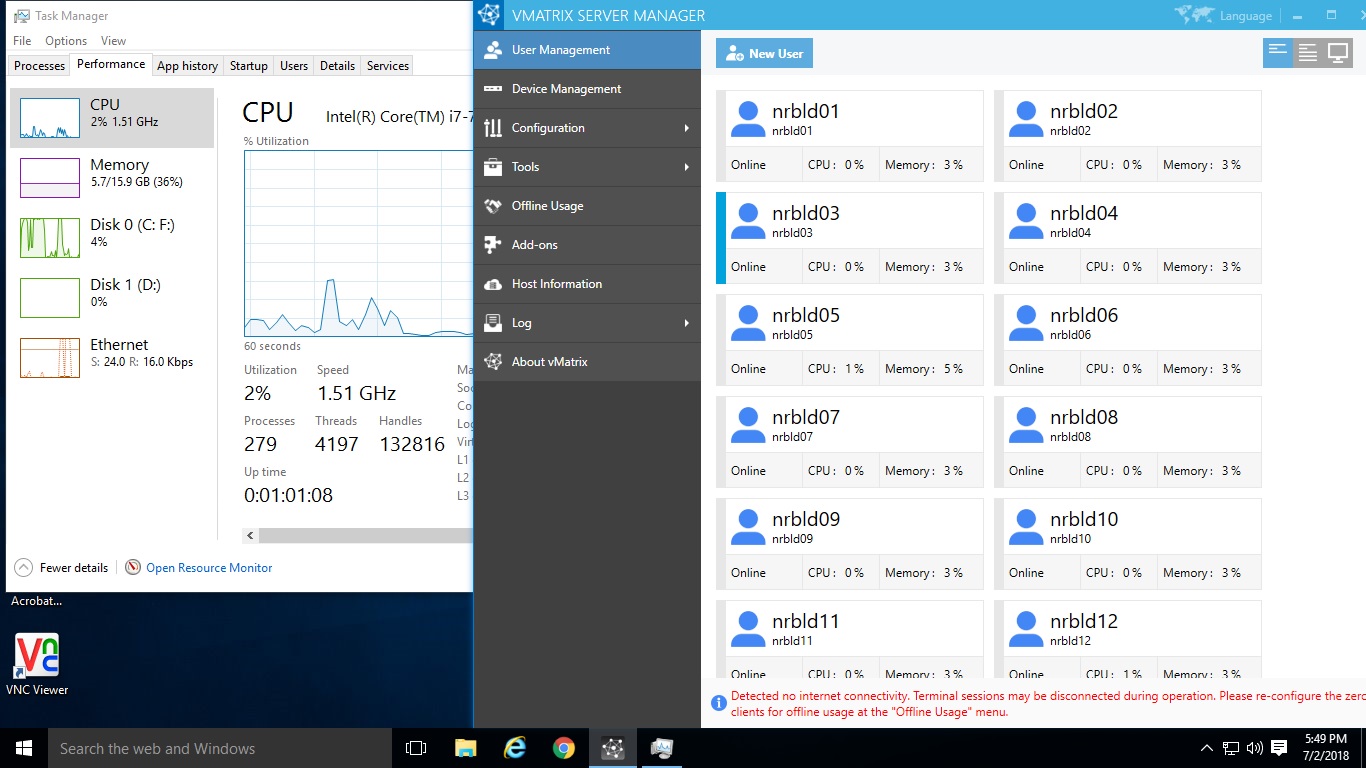This screenshot has width=1366, height=768.
Task: Click the nrbld09 user name text
Action: (x=806, y=519)
